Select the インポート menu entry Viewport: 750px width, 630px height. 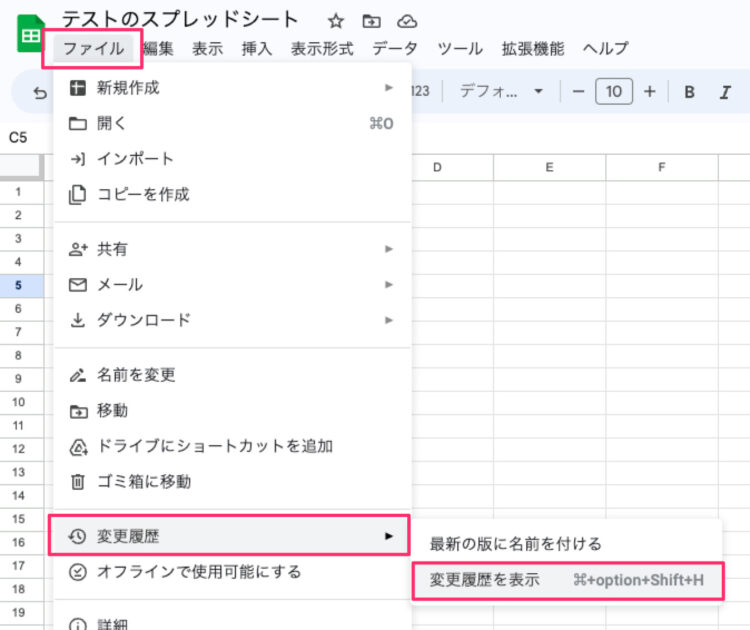tap(232, 159)
